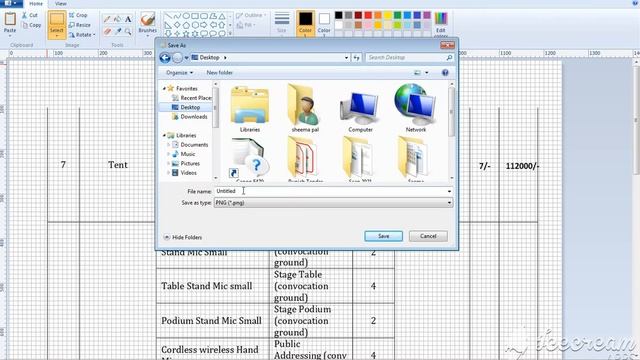Open the Size line thickness picker

(282, 22)
